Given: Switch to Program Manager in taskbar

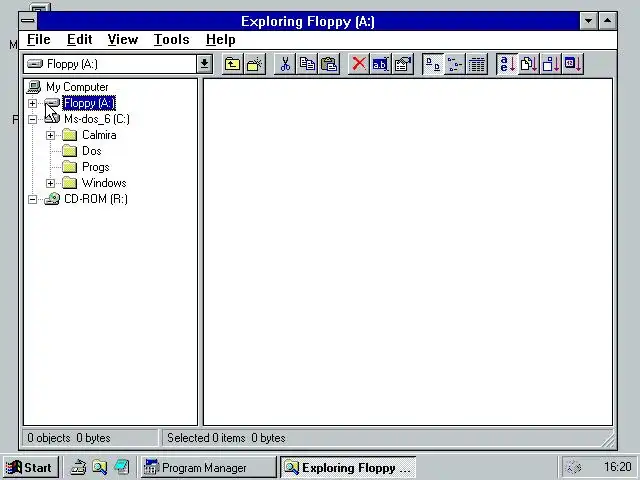Looking at the screenshot, I should click(x=209, y=467).
